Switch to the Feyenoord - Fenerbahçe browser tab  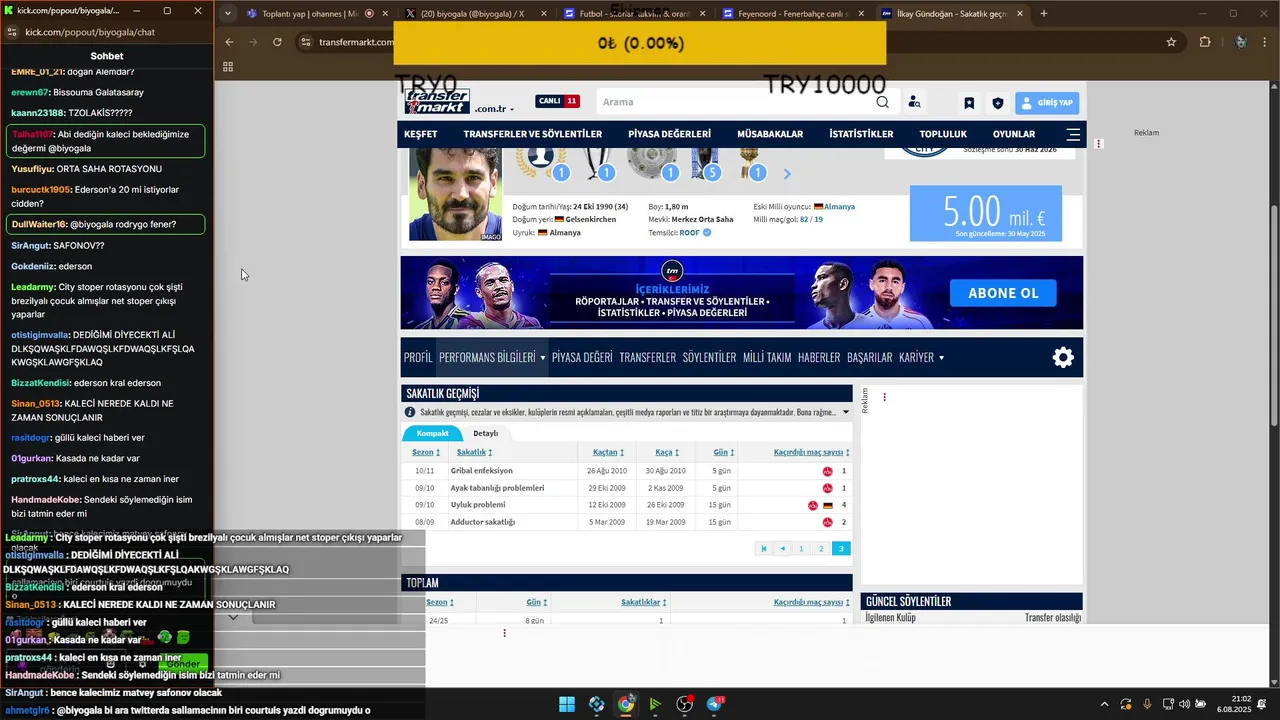(x=791, y=14)
